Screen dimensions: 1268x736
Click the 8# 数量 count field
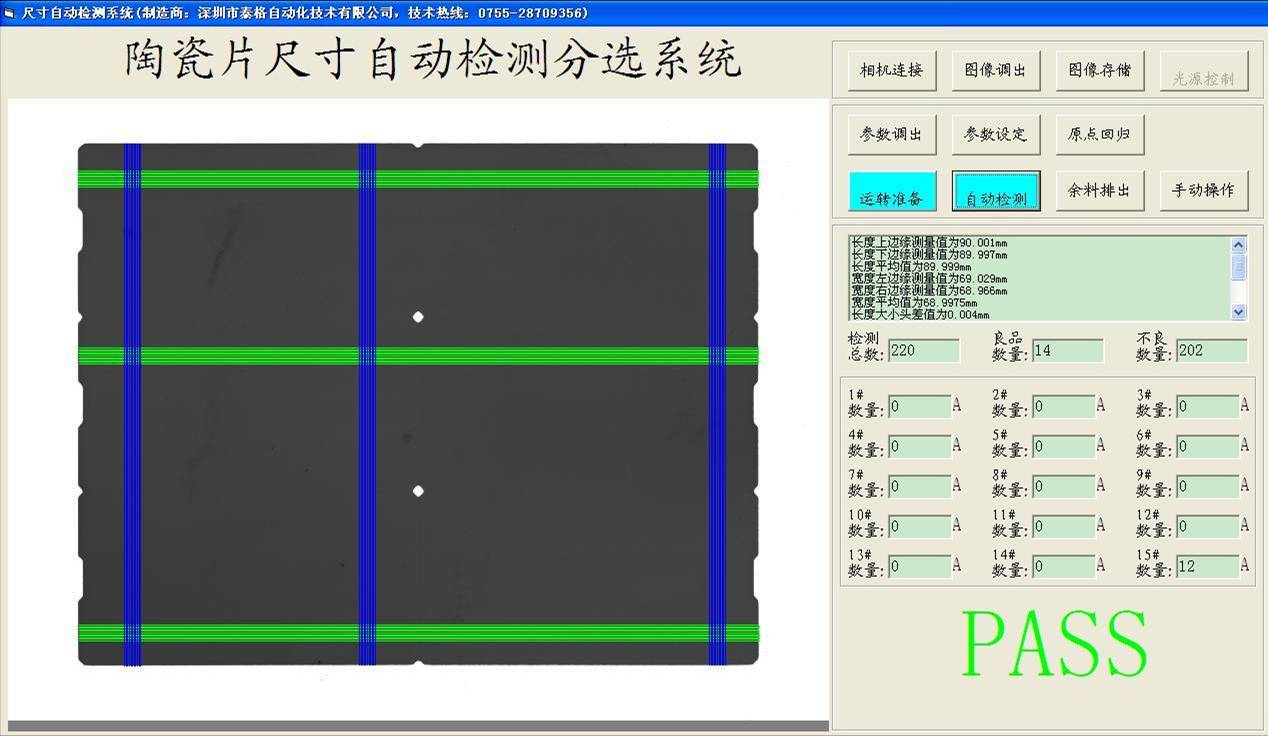click(1063, 487)
